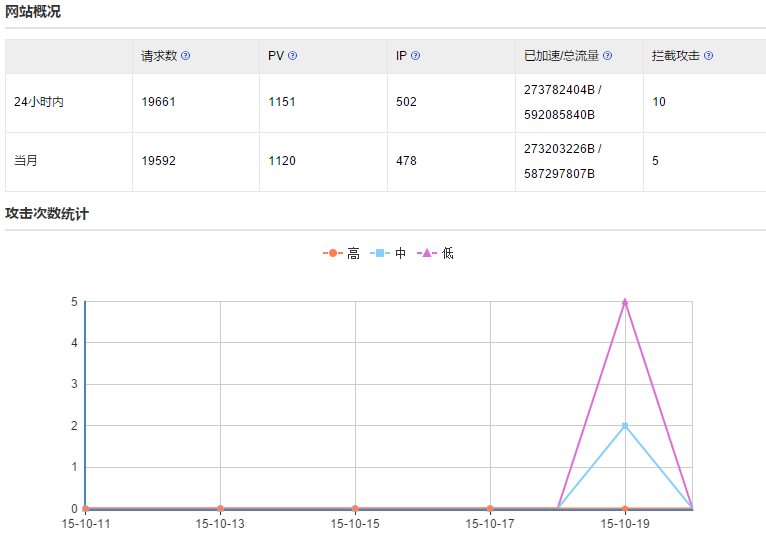Click the IP value 478
The width and height of the screenshot is (766, 546).
point(406,161)
